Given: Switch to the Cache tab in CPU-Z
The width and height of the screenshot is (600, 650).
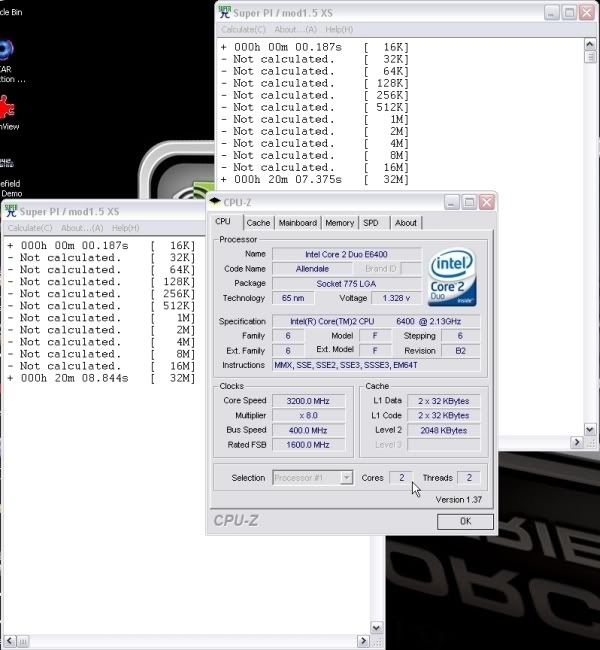Looking at the screenshot, I should click(x=258, y=223).
